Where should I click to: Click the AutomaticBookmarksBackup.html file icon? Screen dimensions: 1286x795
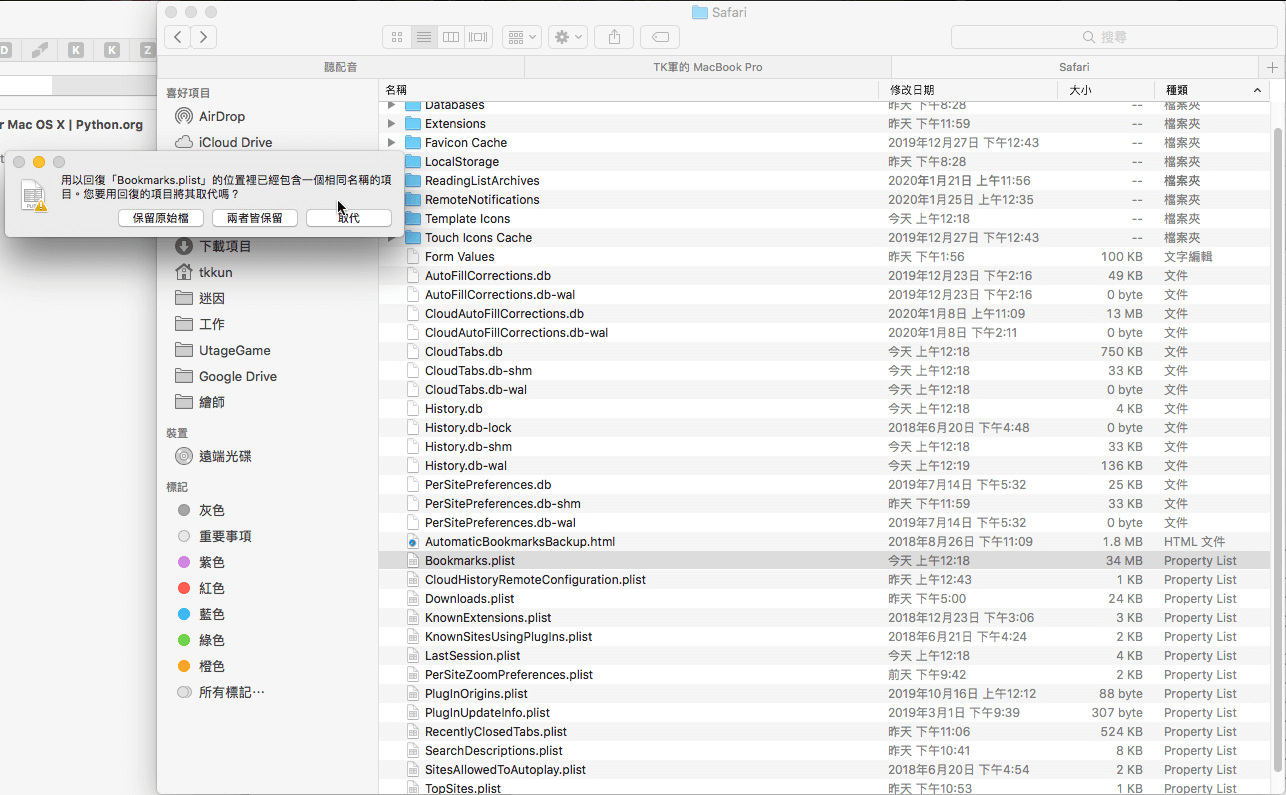[412, 542]
